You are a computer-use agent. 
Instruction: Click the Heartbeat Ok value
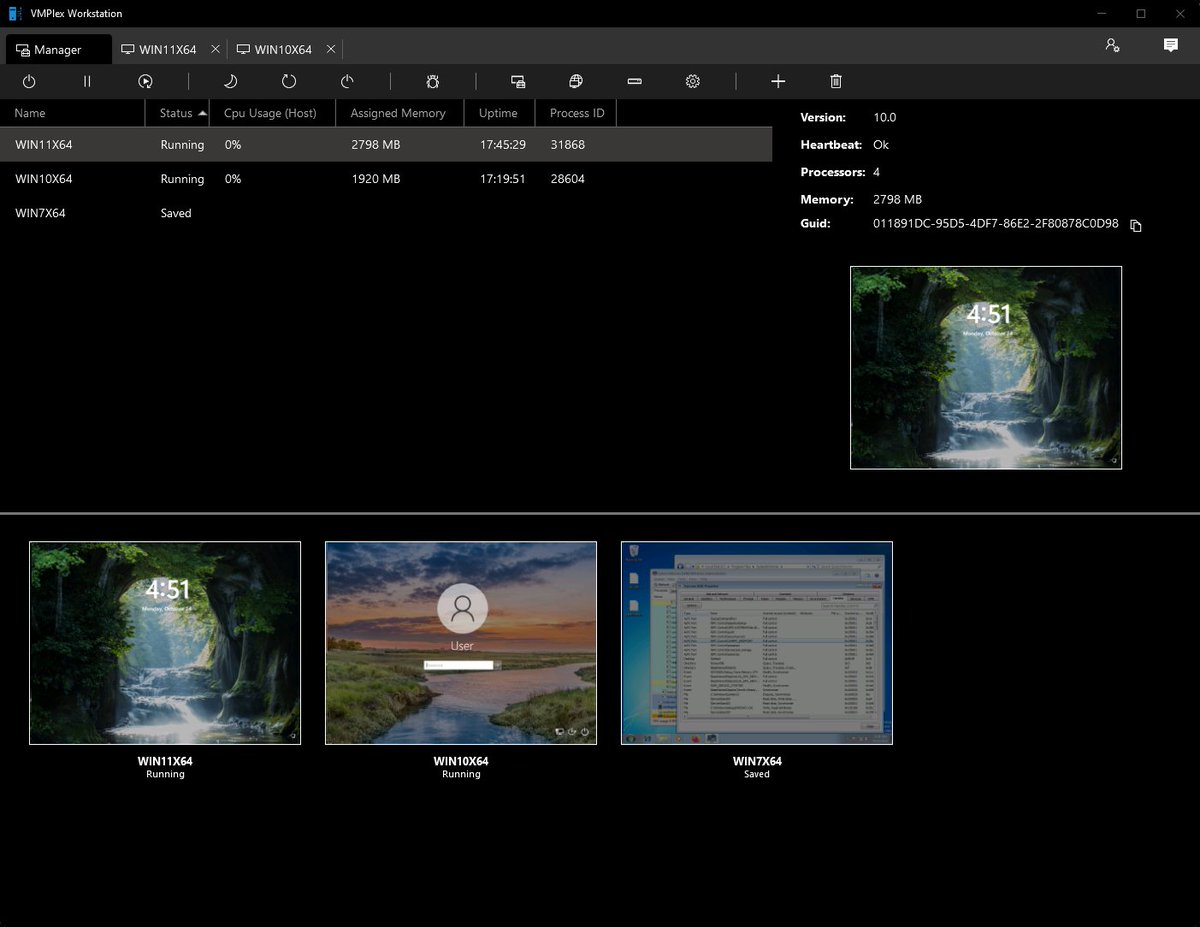click(x=881, y=145)
